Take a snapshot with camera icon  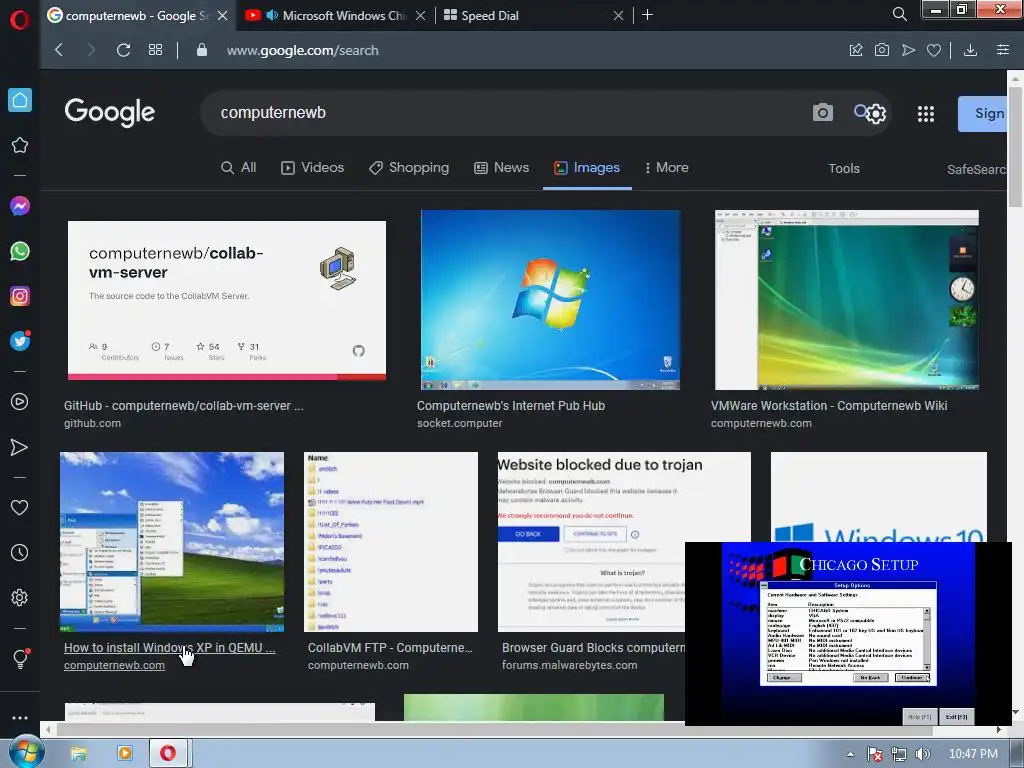(882, 50)
